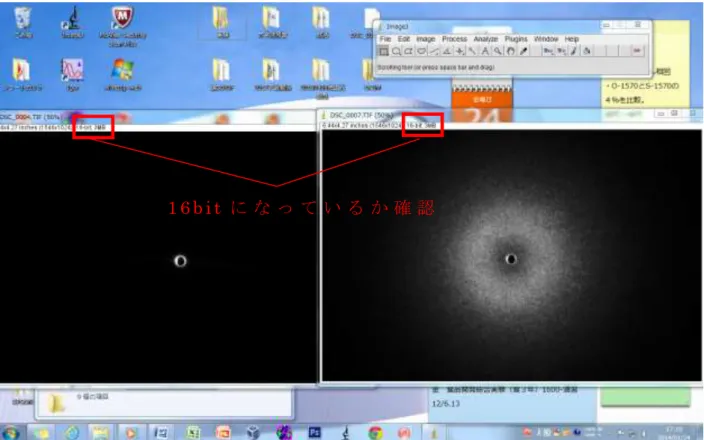
Task: Select the McAfee Security desktop shortcut
Action: click(x=122, y=27)
